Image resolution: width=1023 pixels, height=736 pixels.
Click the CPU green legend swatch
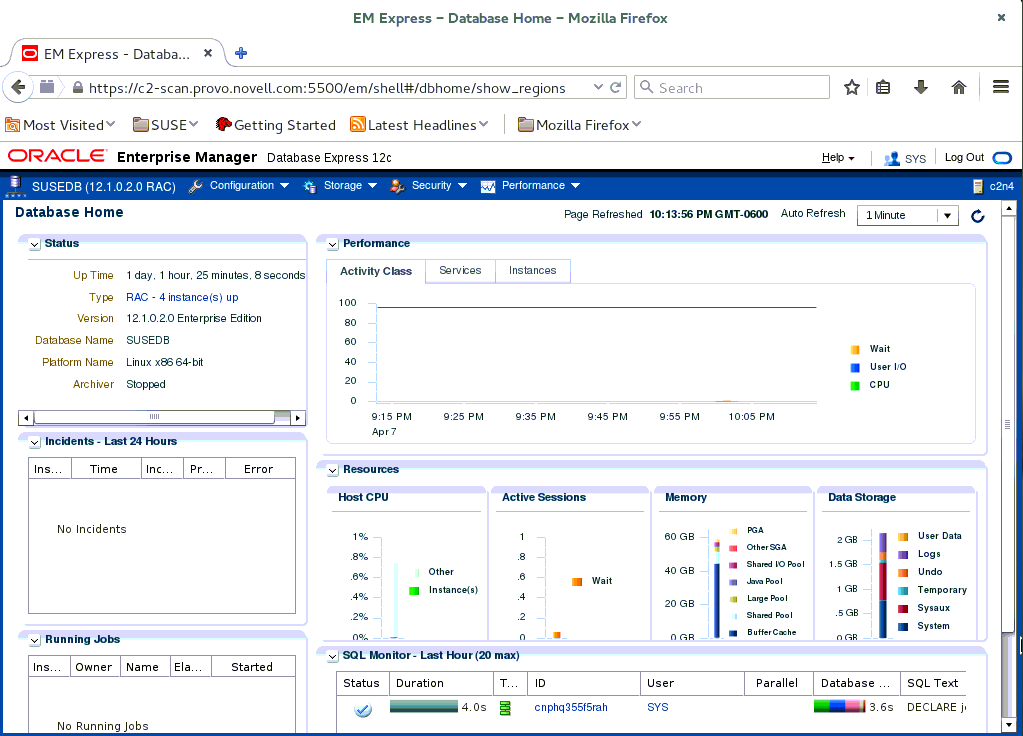pyautogui.click(x=855, y=386)
